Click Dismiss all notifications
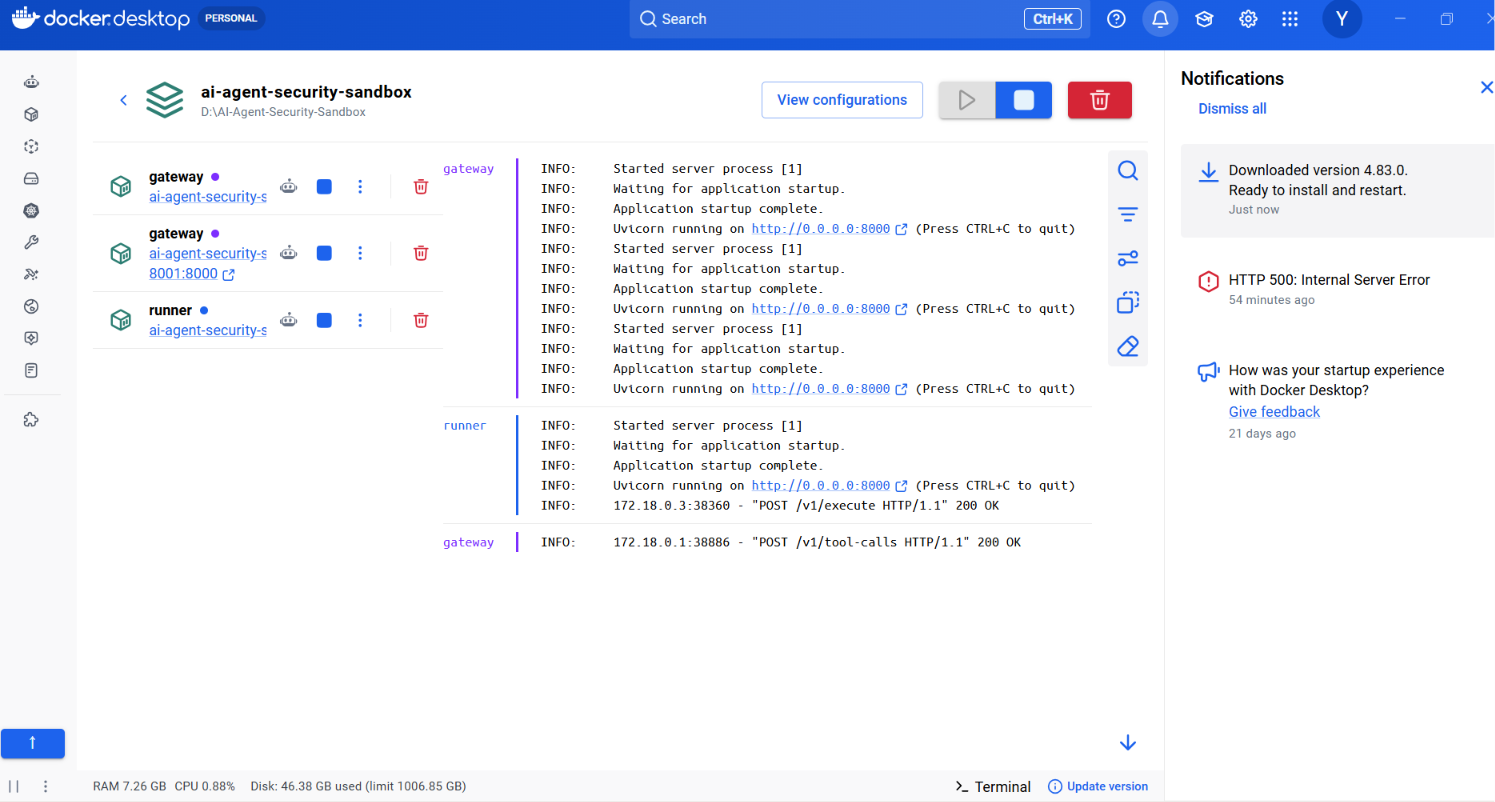 [x=1232, y=108]
